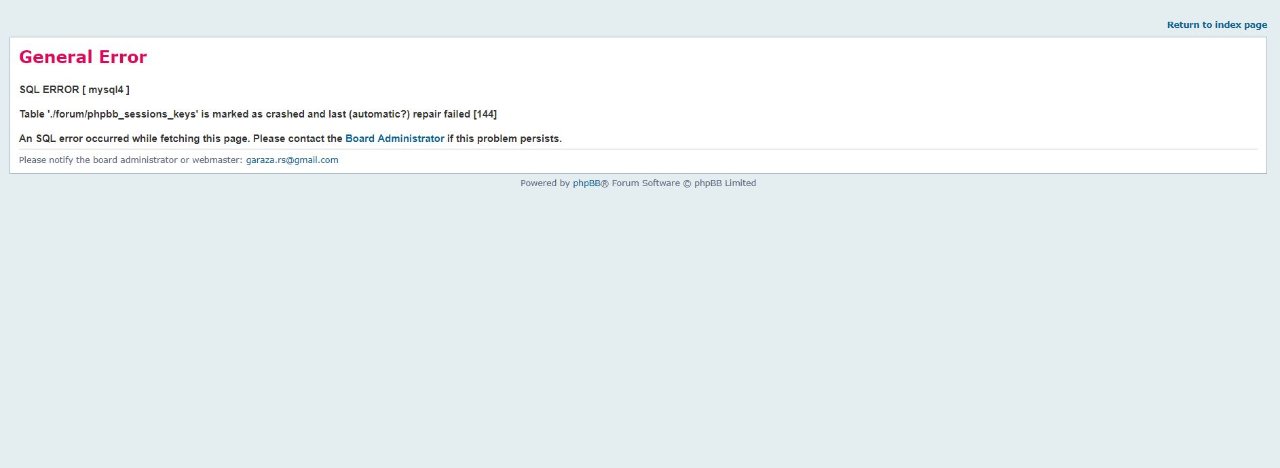Click the SQL ERROR label text
Image resolution: width=1280 pixels, height=468 pixels.
pos(49,90)
